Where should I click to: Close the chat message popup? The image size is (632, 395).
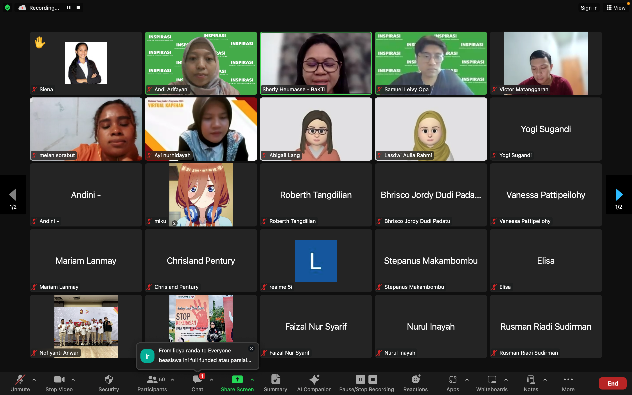pos(252,349)
